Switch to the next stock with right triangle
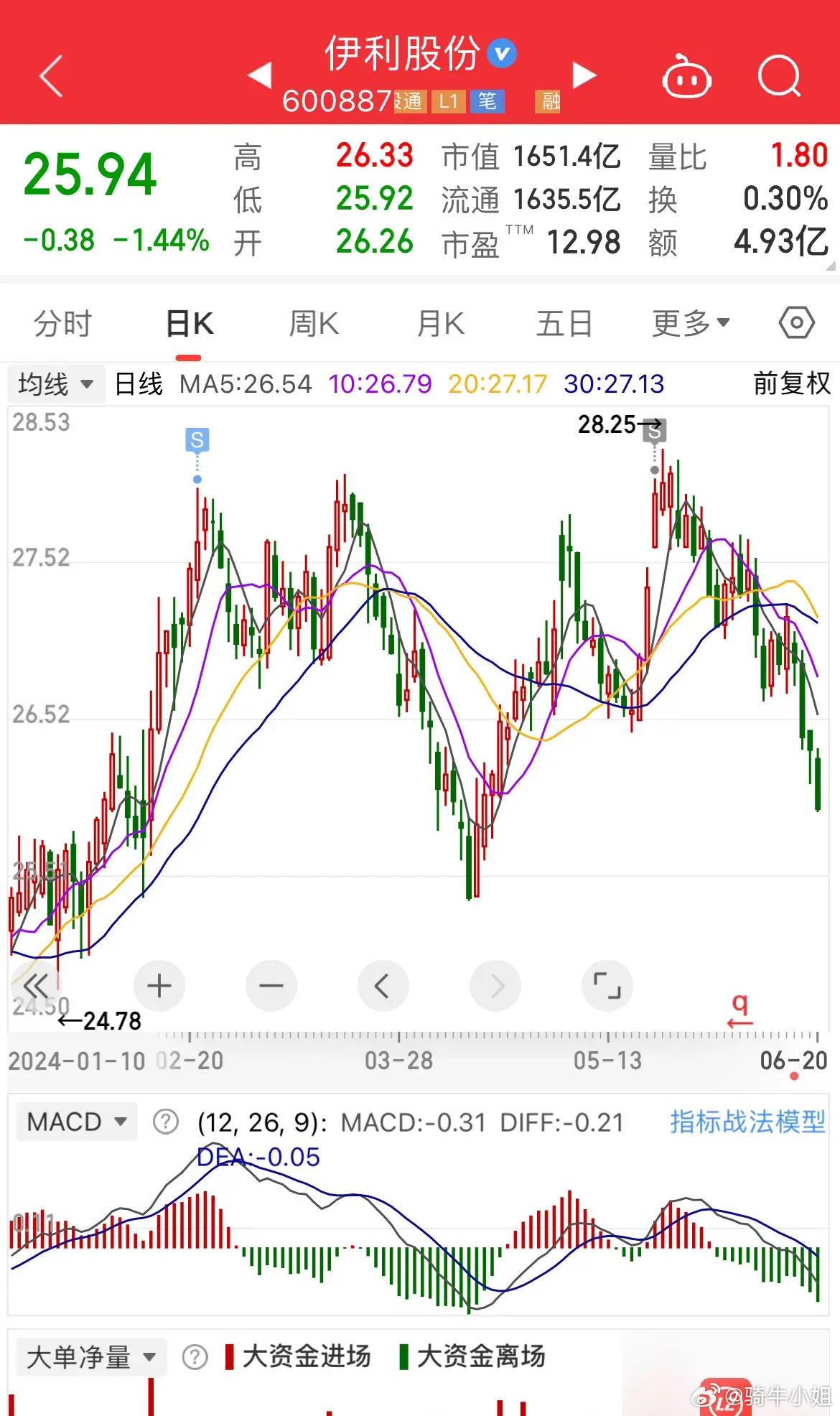 coord(584,75)
